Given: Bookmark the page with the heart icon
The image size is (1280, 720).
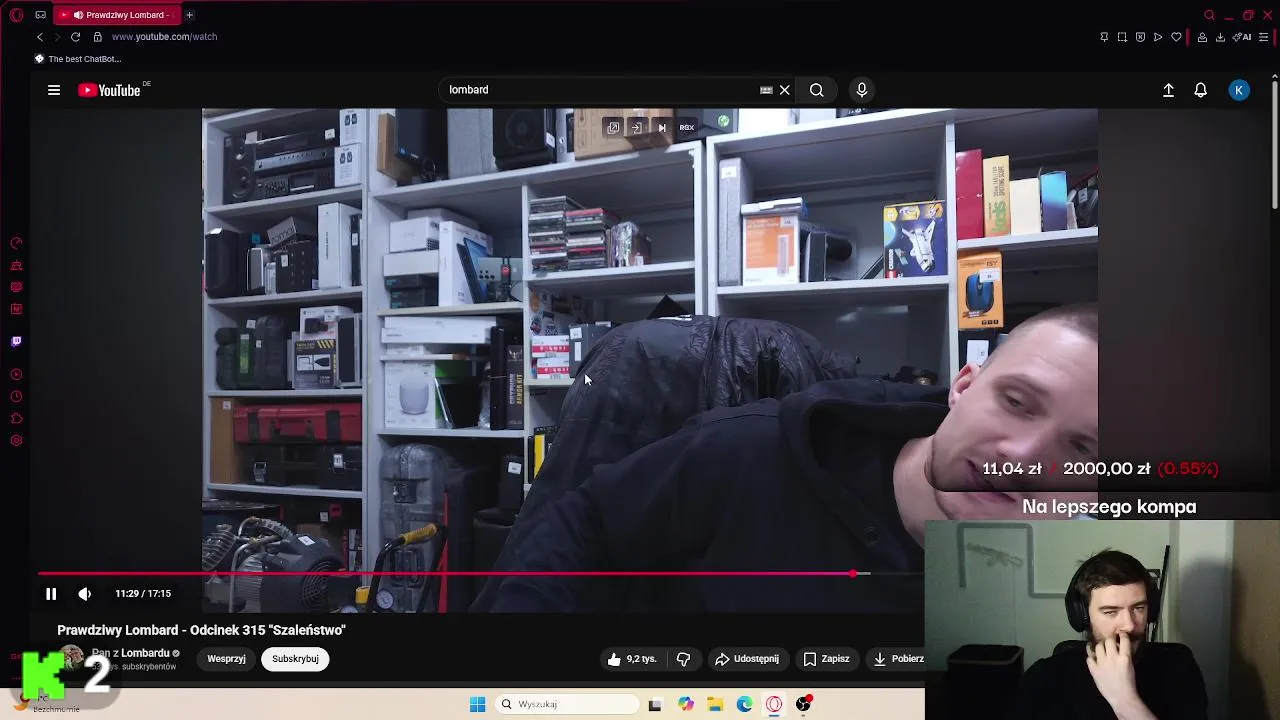Looking at the screenshot, I should pos(1176,37).
